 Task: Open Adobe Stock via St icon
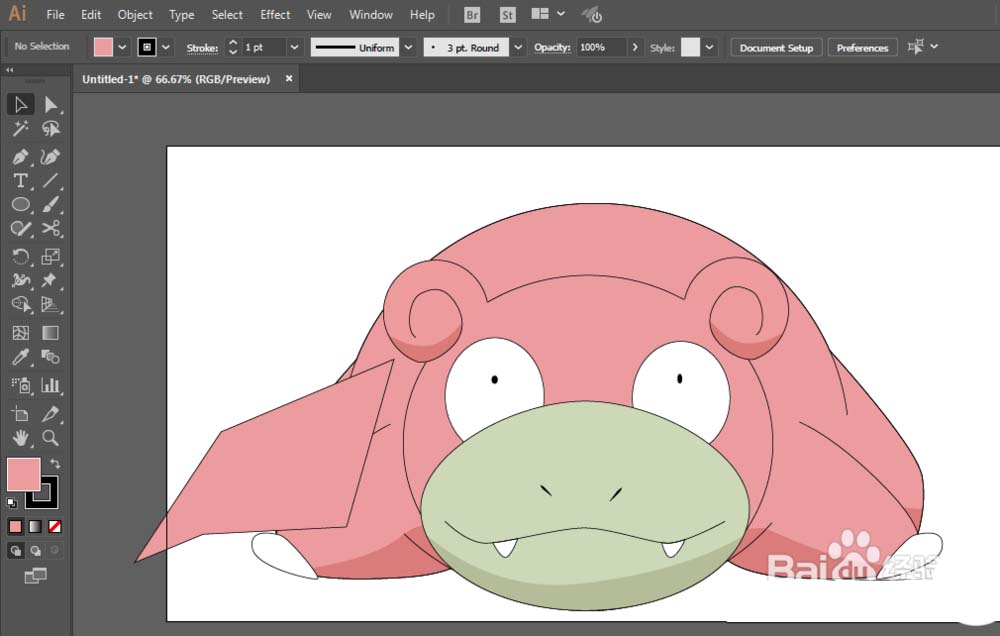(507, 15)
